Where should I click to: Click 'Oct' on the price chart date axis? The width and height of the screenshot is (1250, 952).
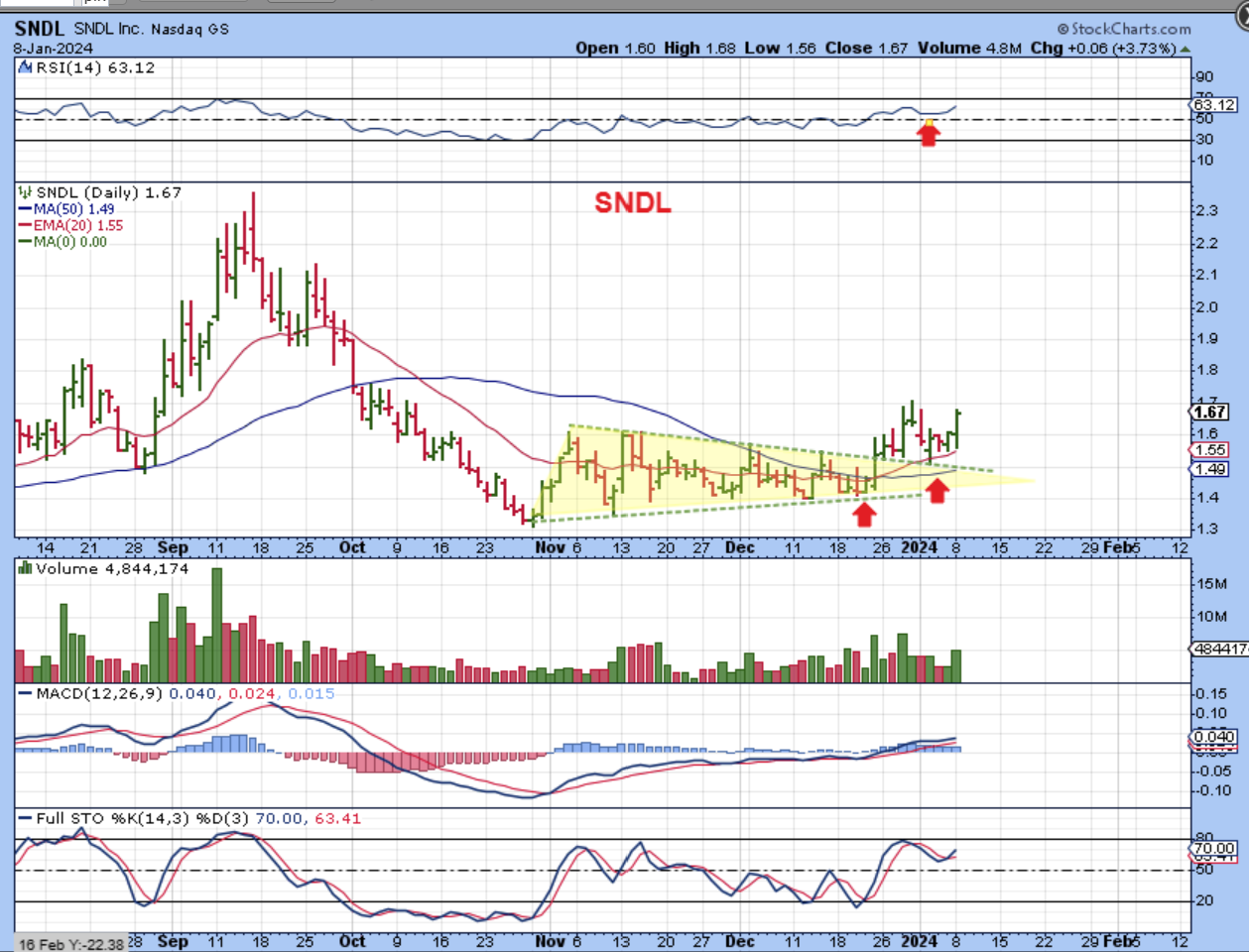352,547
